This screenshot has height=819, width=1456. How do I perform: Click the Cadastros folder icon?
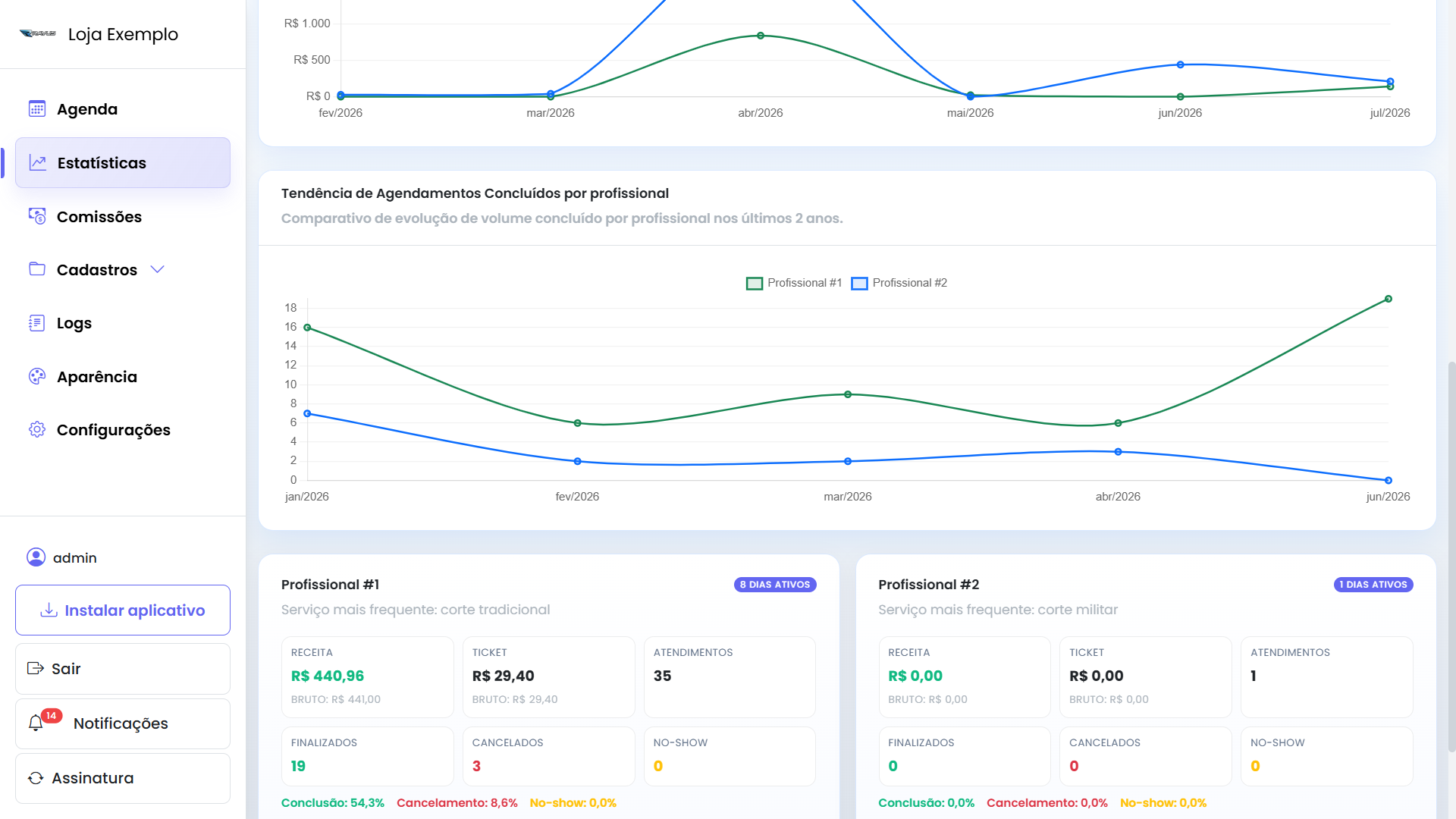(37, 269)
